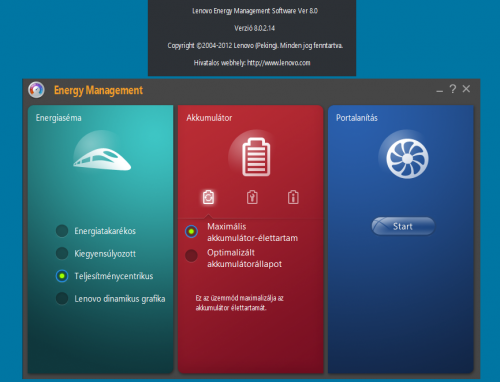Click the high-speed train power plan icon

pos(102,159)
